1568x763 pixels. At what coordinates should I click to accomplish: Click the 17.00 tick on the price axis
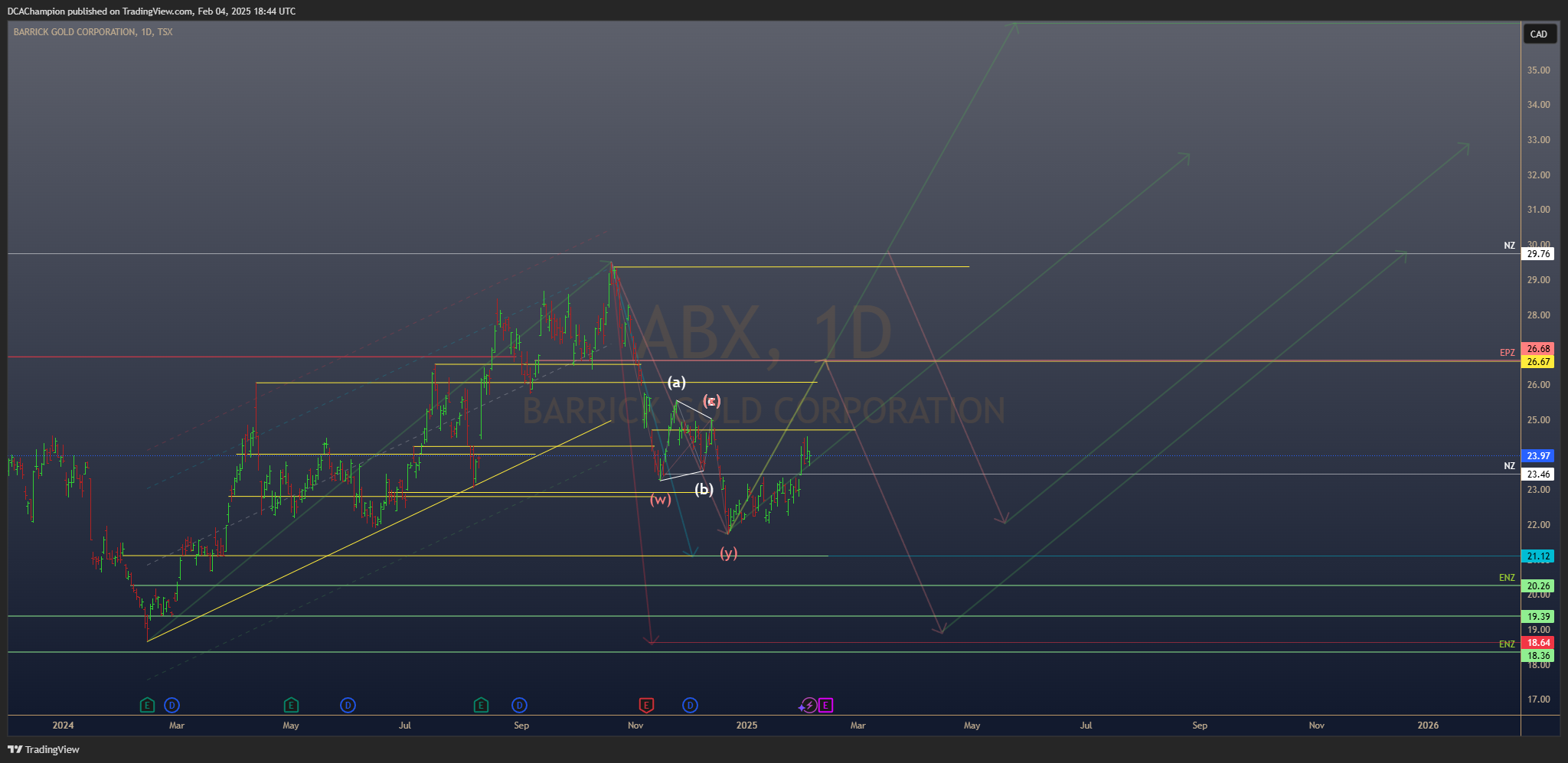(x=1538, y=699)
